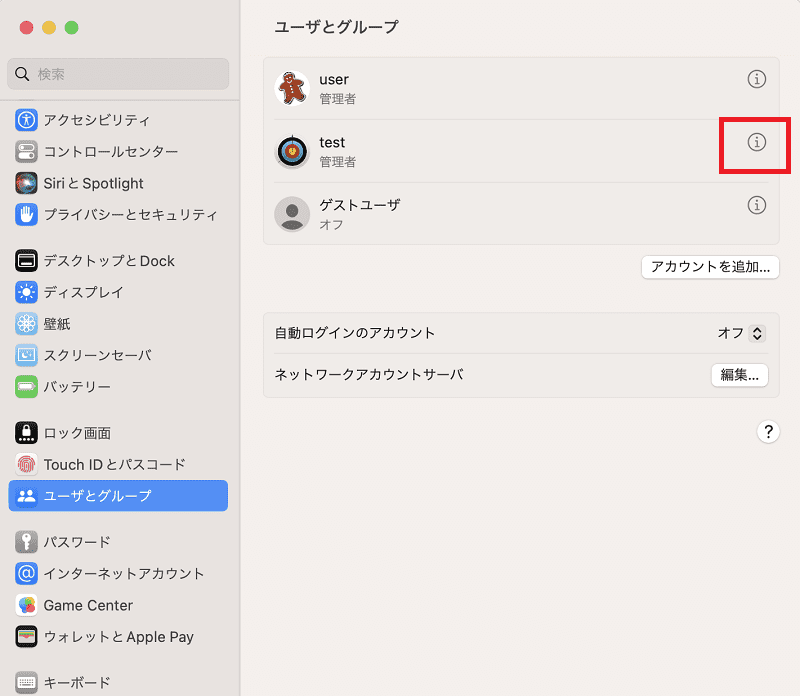Select プライバシーとセキュリティ label

pyautogui.click(x=131, y=214)
